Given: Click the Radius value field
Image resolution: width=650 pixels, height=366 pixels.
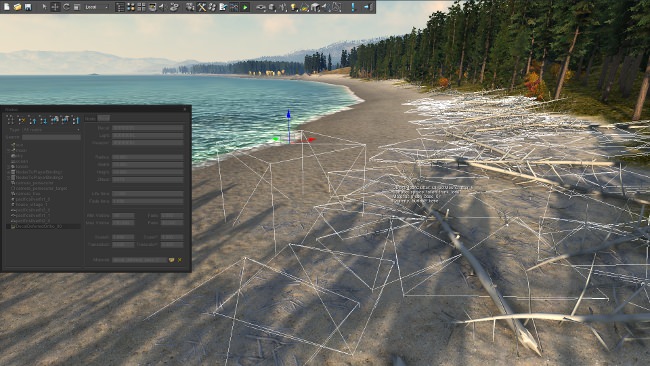Looking at the screenshot, I should point(148,158).
